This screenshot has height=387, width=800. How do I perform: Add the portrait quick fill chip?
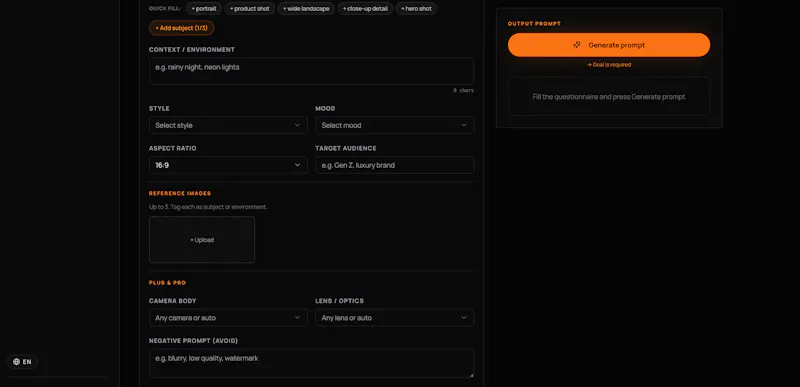(x=204, y=9)
